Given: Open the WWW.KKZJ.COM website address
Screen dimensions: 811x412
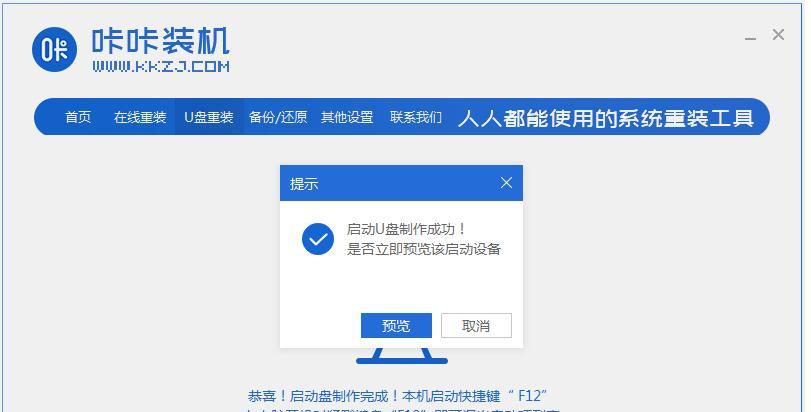Looking at the screenshot, I should coord(161,66).
